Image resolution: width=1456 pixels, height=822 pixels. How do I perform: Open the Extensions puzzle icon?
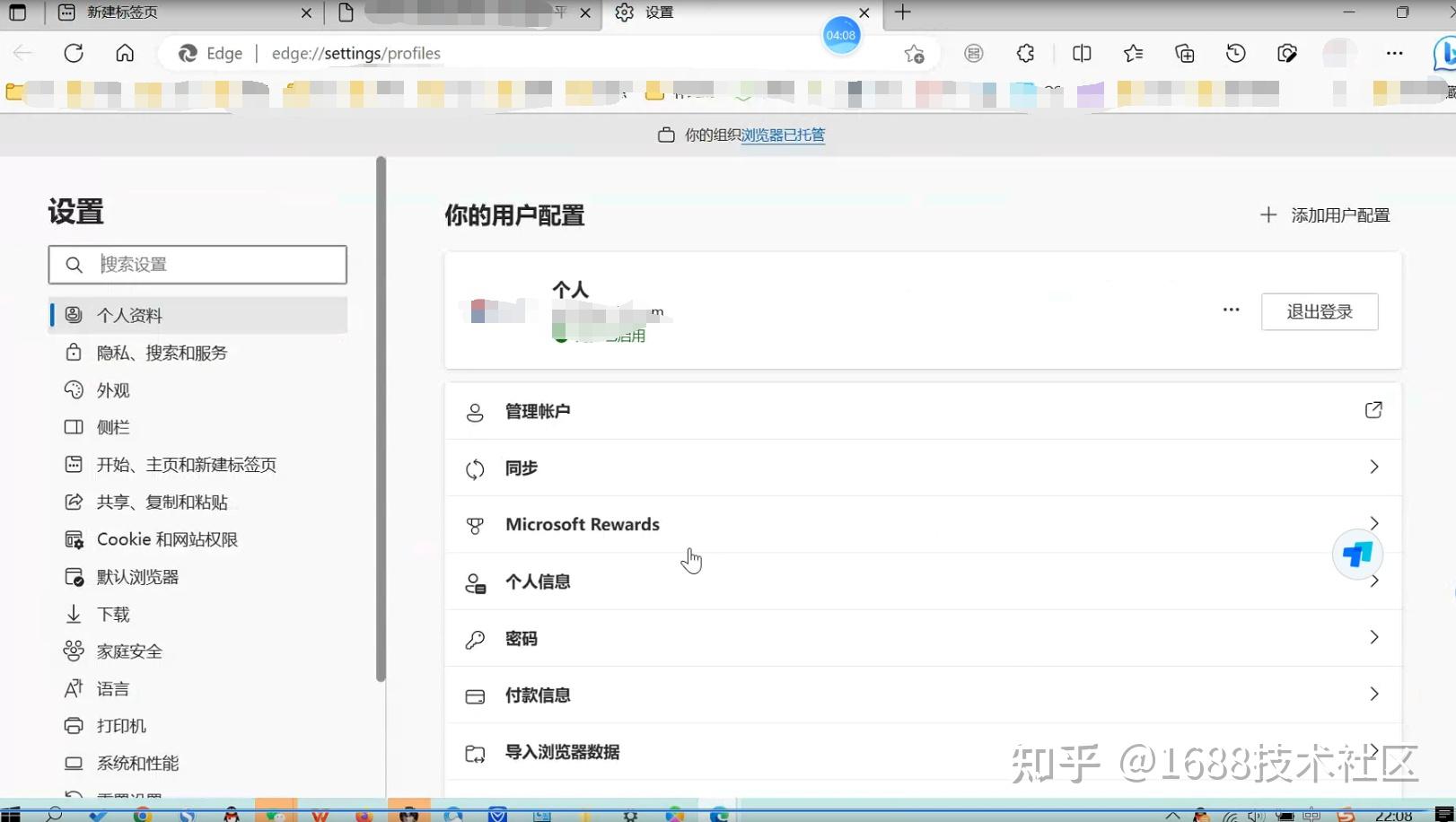coord(1024,53)
